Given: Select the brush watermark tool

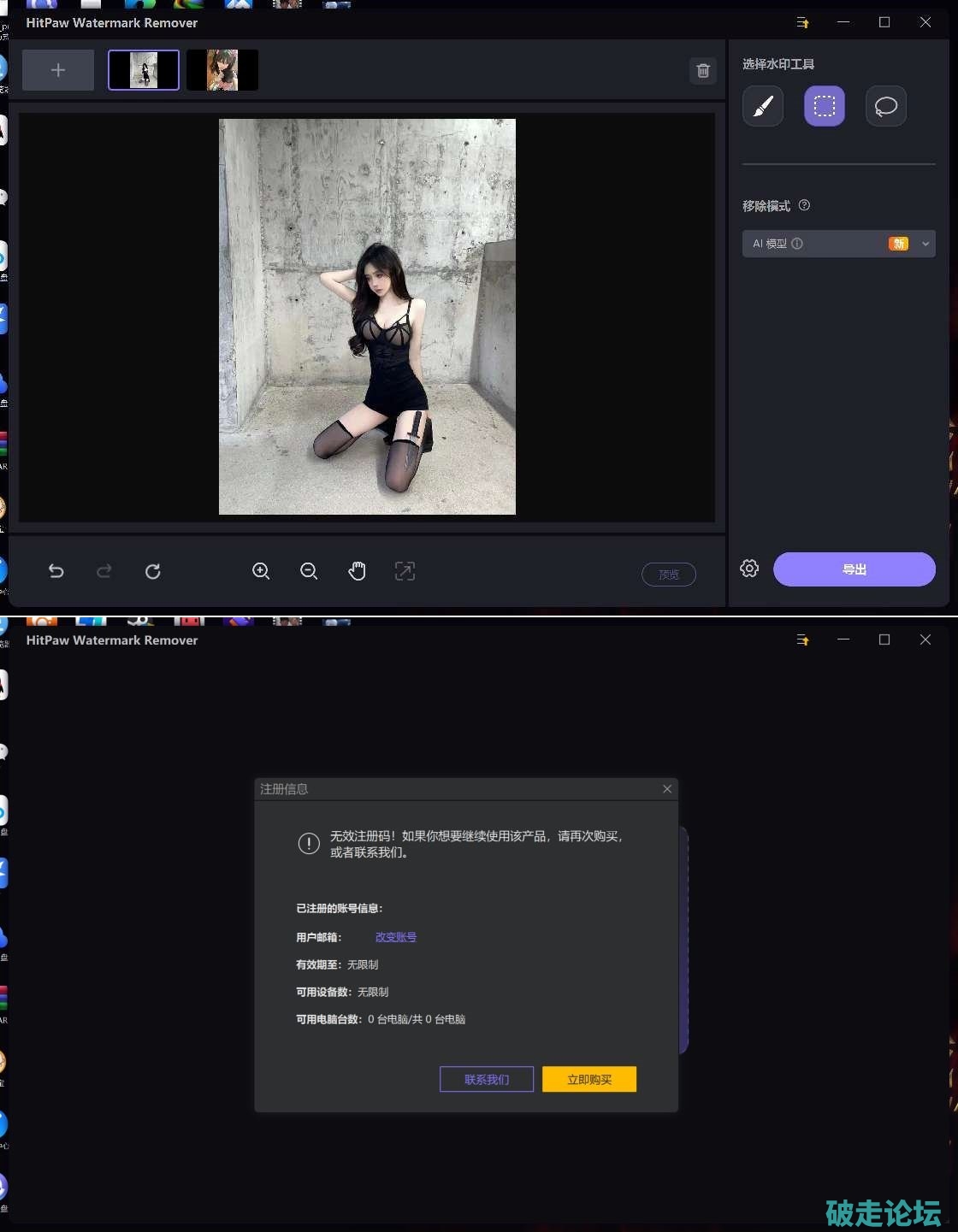Looking at the screenshot, I should (x=763, y=106).
